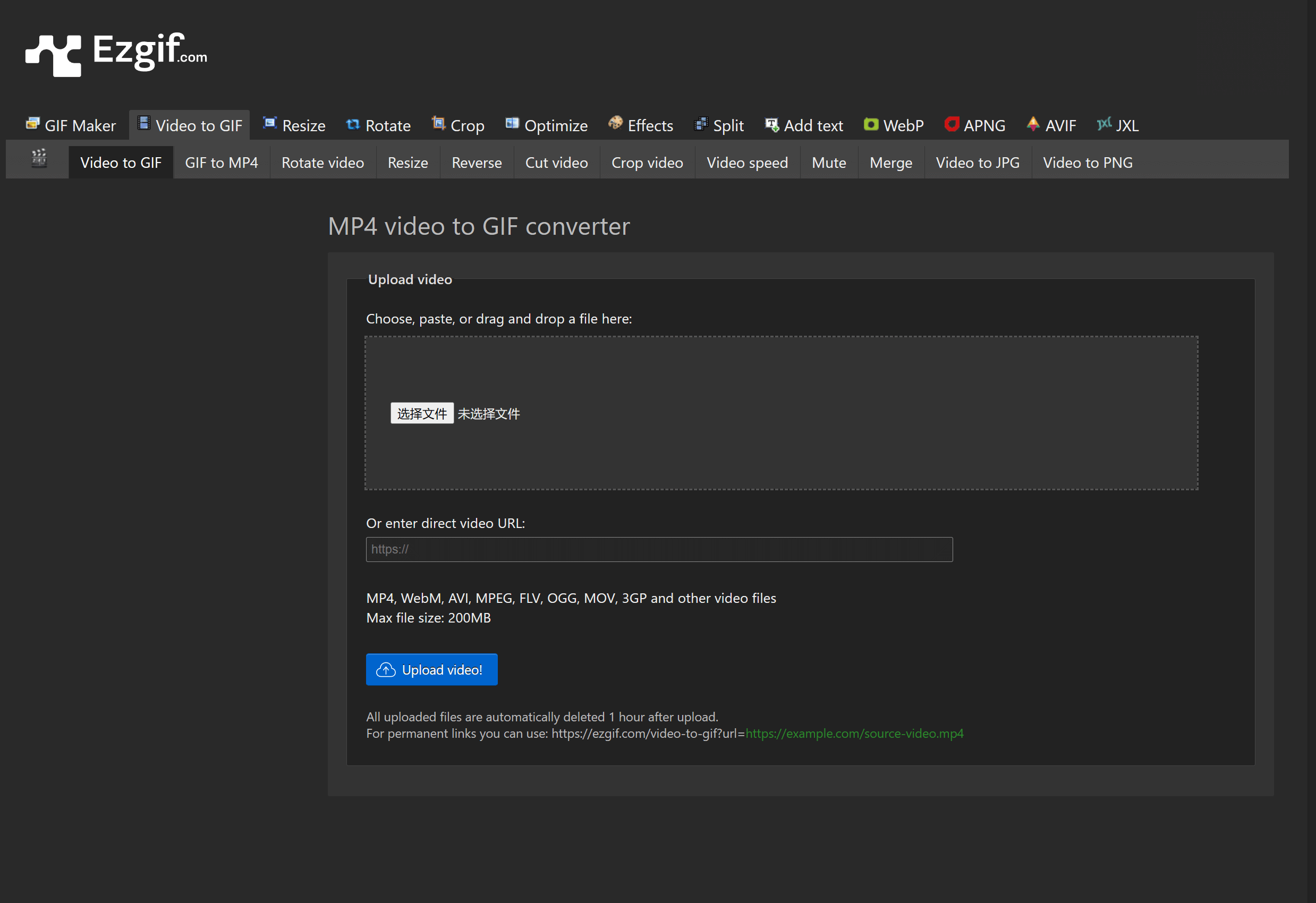Open the APNG tools icon

pos(952,123)
